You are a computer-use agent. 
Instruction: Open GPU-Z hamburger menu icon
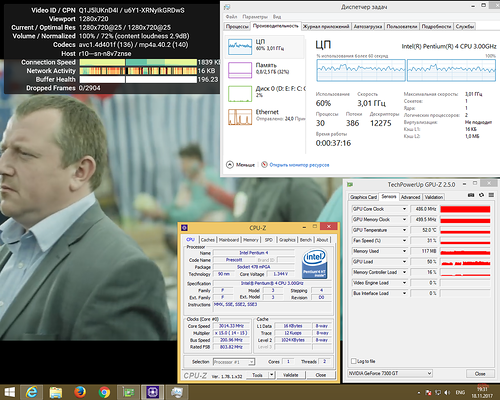pos(491,195)
